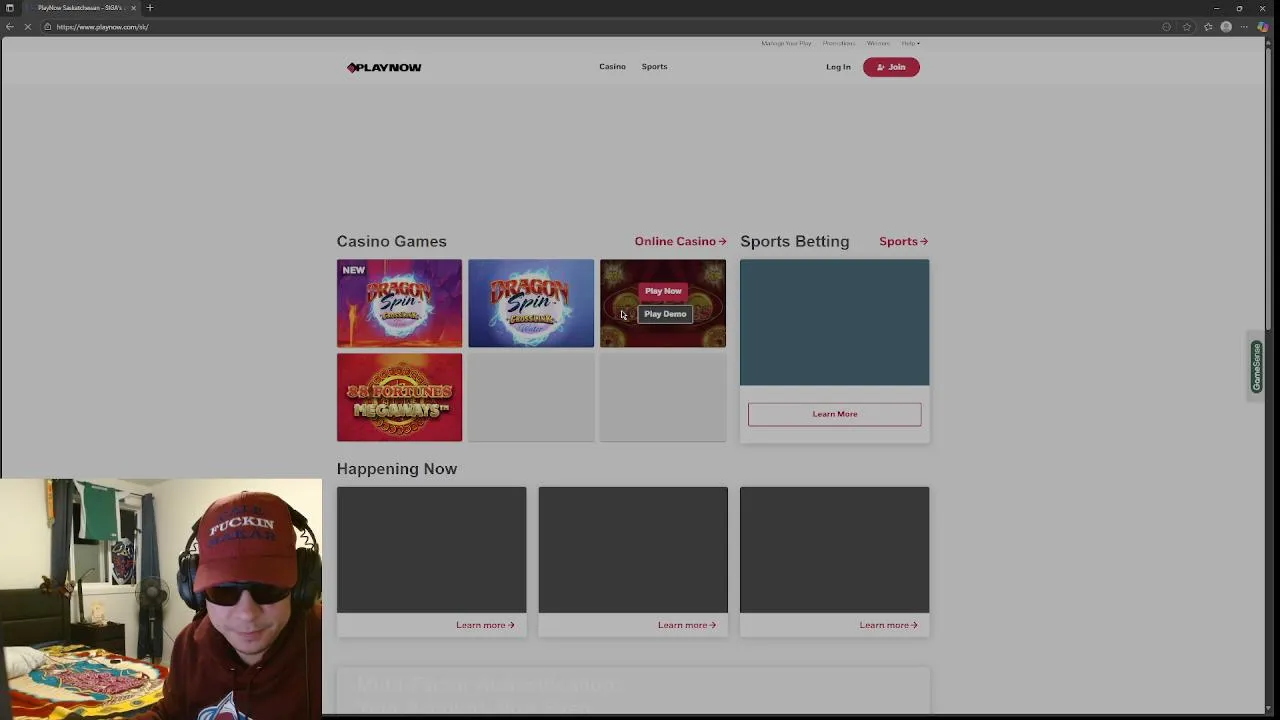1280x720 pixels.
Task: Expand the Help dropdown
Action: [910, 43]
